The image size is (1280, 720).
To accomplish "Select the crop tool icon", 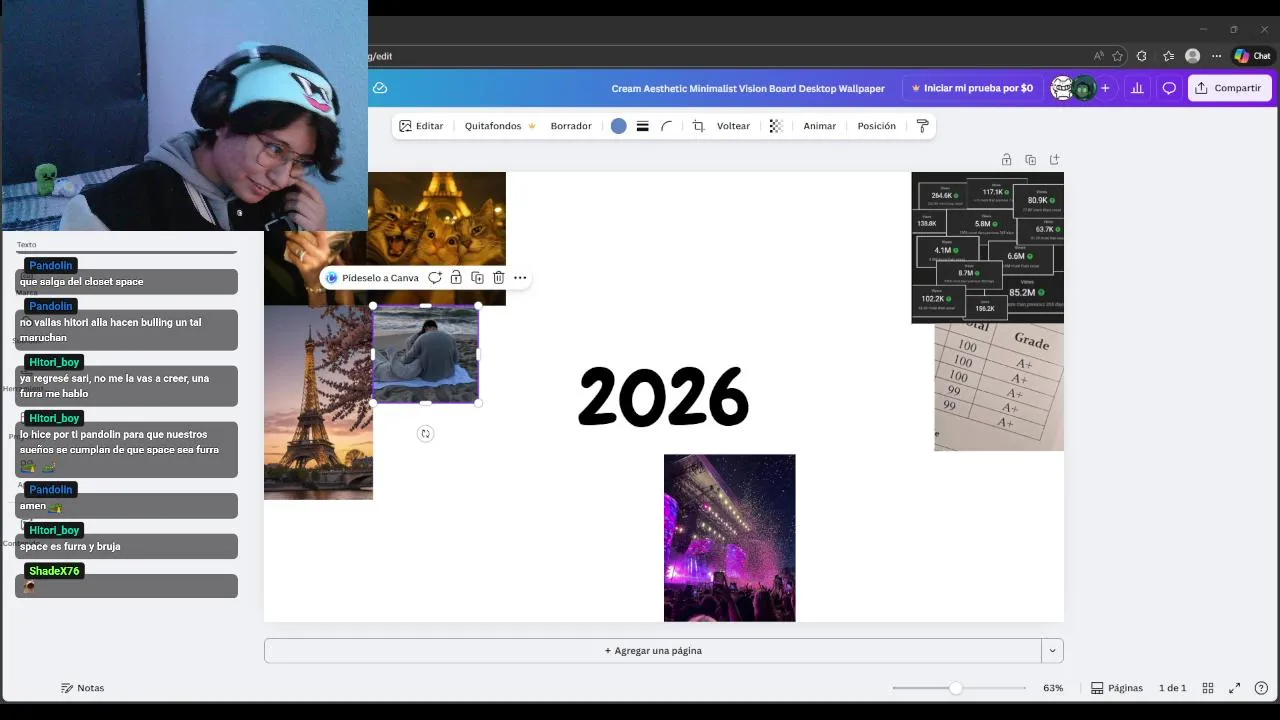I will [698, 126].
